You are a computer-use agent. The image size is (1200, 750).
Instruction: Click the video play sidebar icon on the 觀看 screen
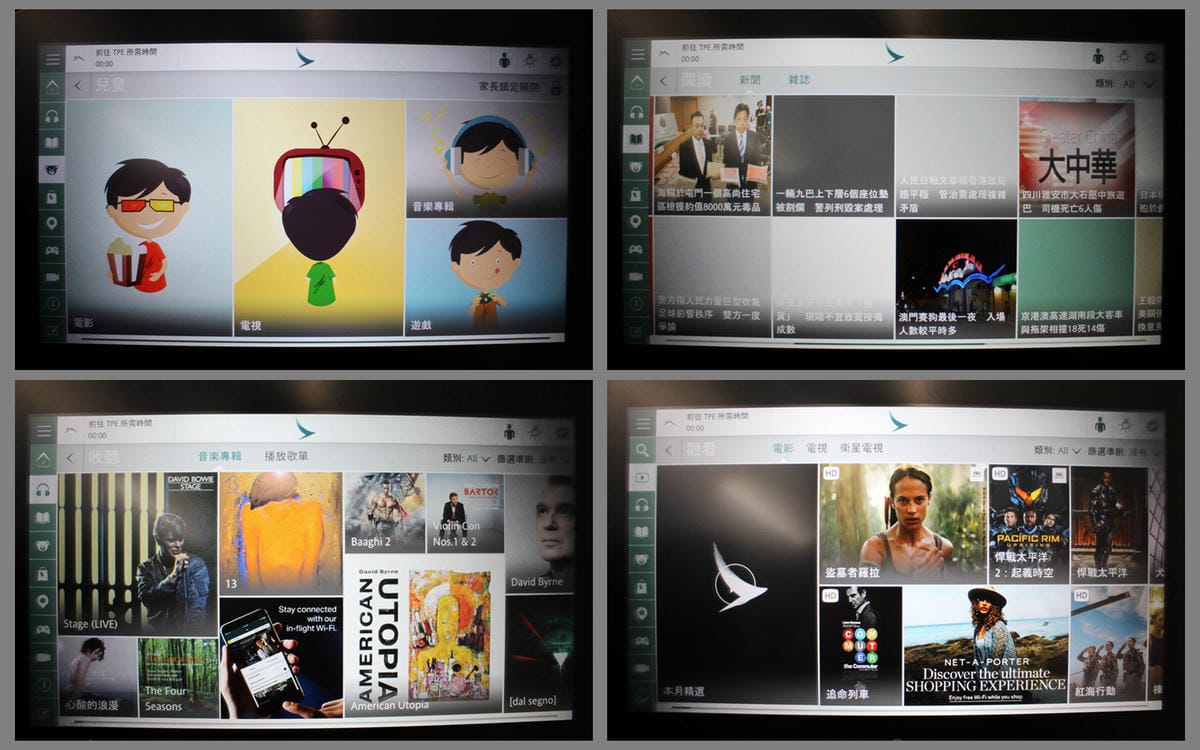pos(641,478)
